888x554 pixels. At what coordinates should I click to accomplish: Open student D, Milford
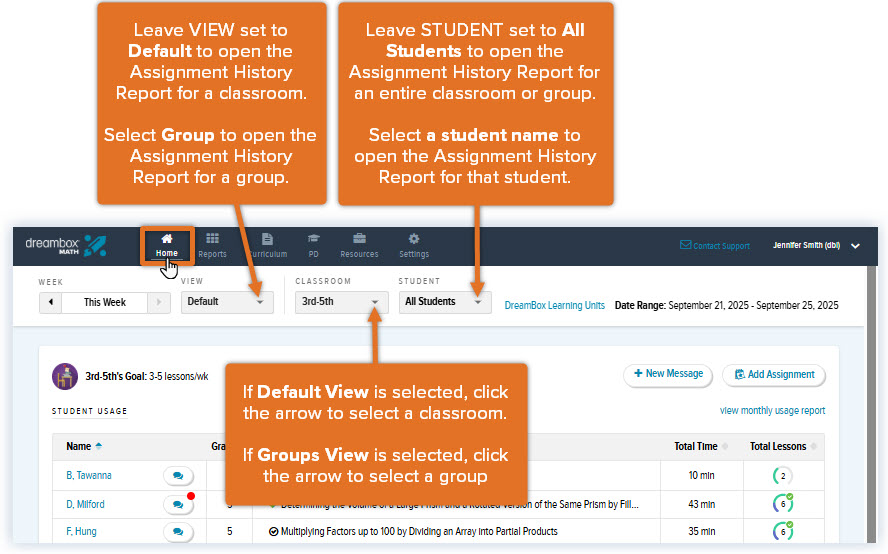(86, 504)
